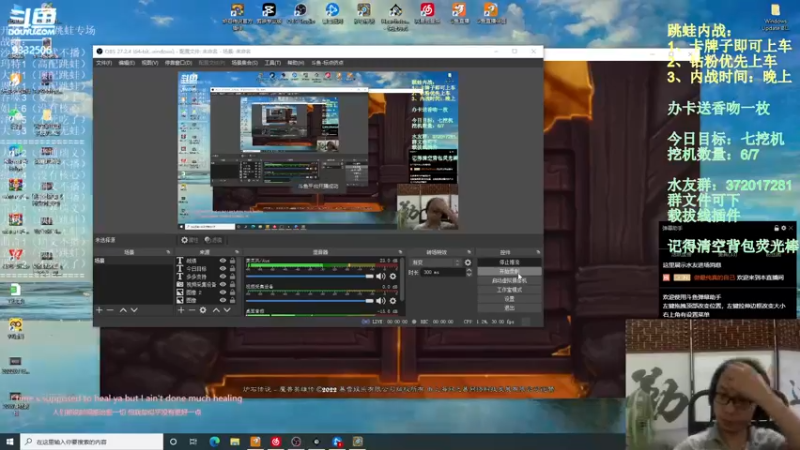Increase the transition duration with the up arrow

[x=469, y=270]
